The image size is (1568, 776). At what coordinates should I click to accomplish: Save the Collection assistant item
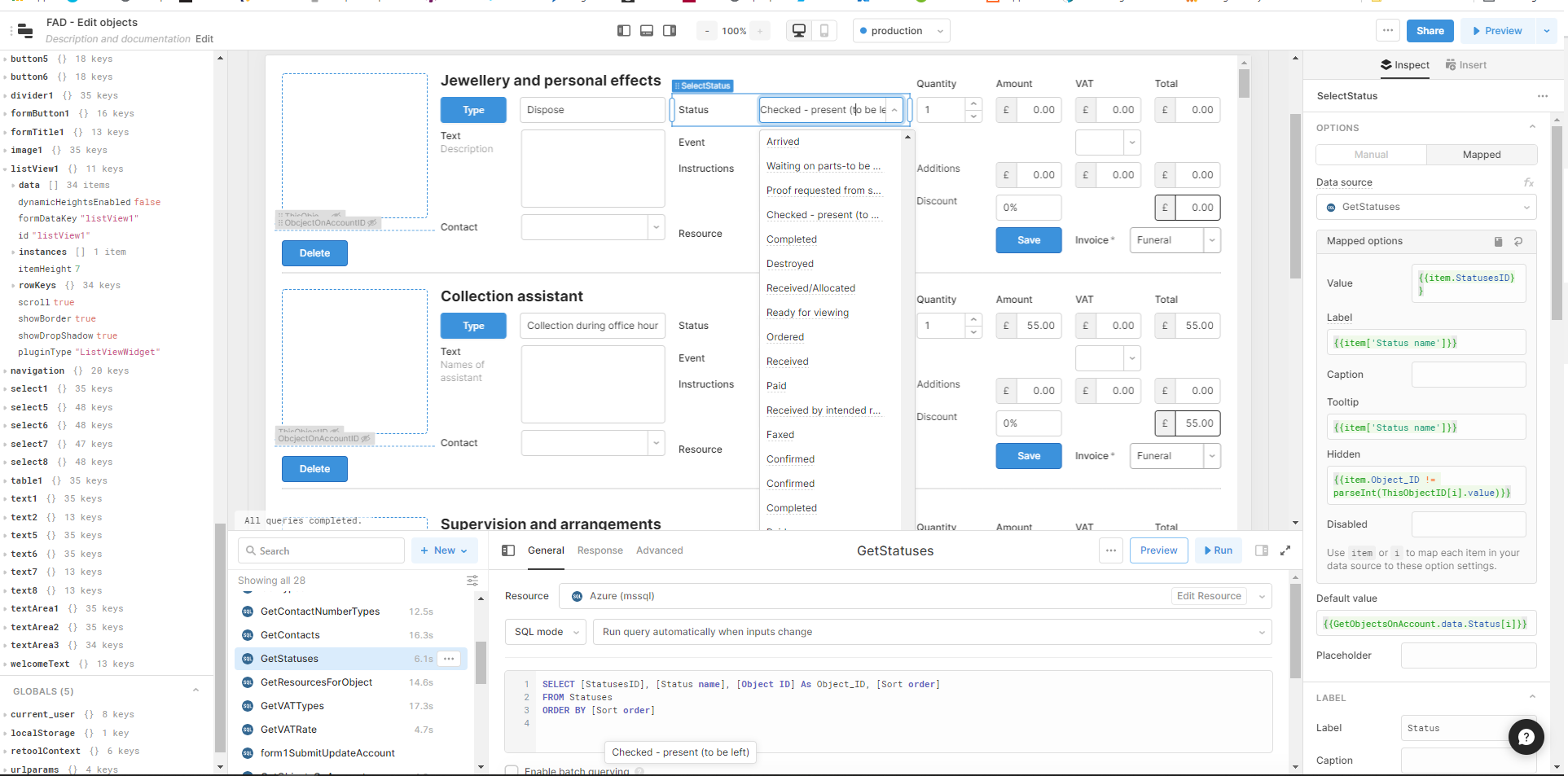pos(1029,456)
